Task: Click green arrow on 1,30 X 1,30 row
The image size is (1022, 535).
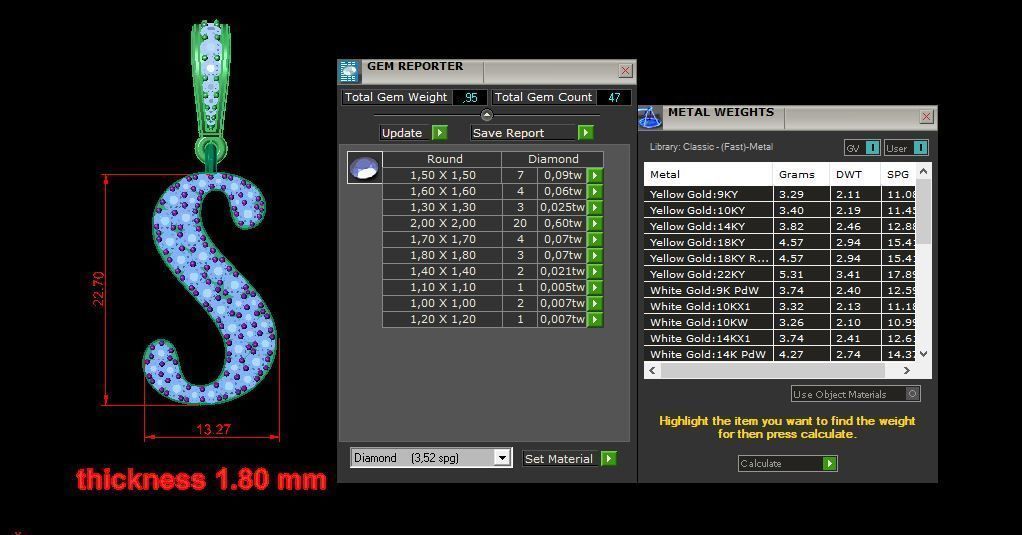Action: click(594, 207)
